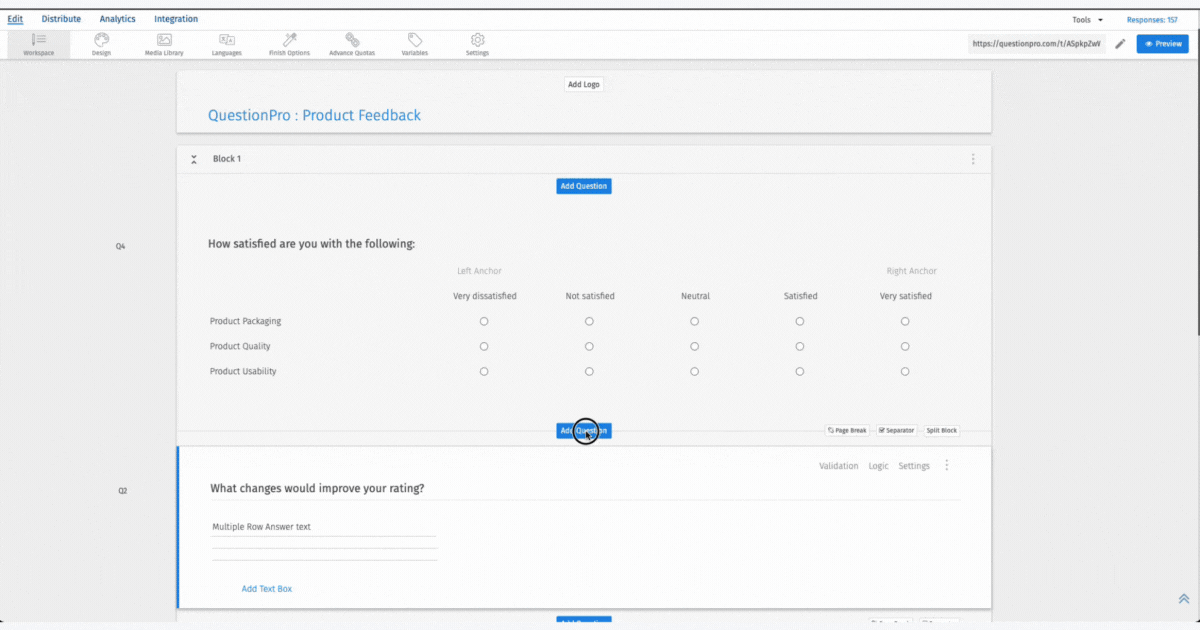This screenshot has width=1200, height=630.
Task: Open survey Settings gear in toolbar
Action: point(478,43)
